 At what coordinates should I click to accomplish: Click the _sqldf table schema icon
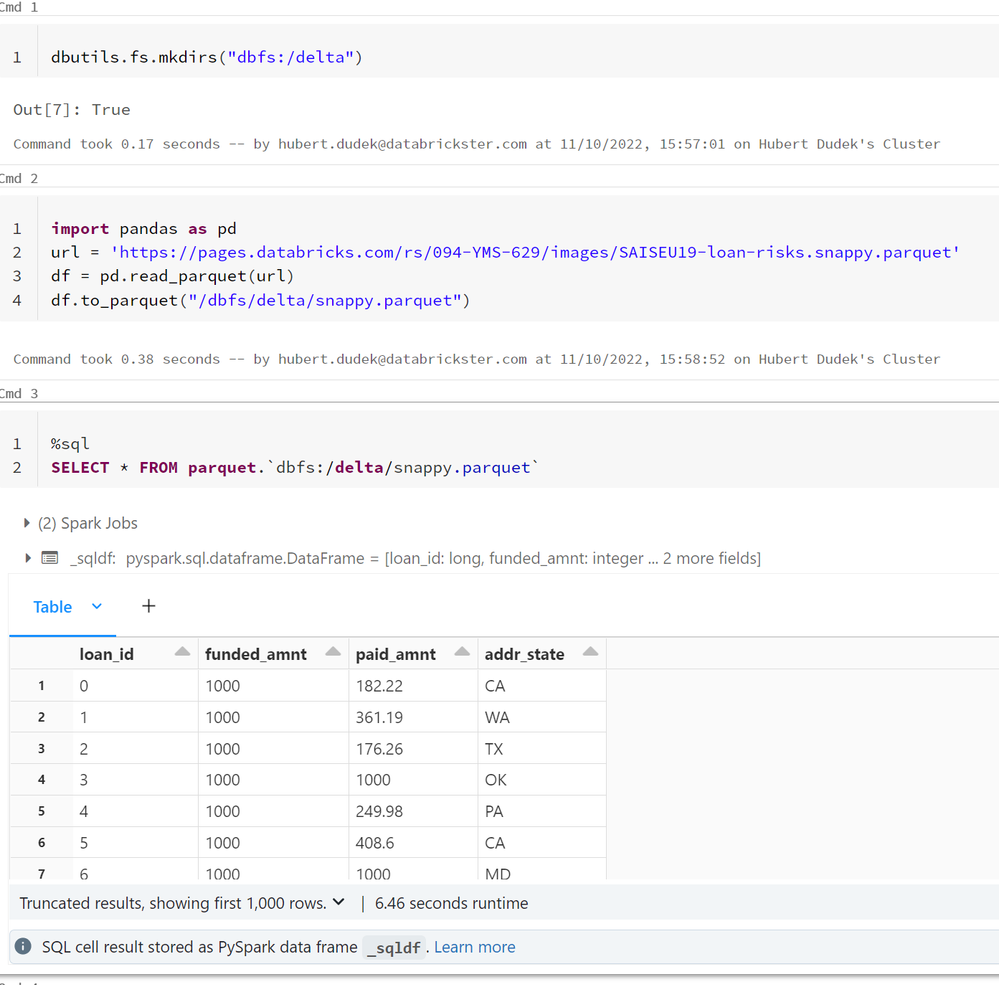click(x=49, y=558)
